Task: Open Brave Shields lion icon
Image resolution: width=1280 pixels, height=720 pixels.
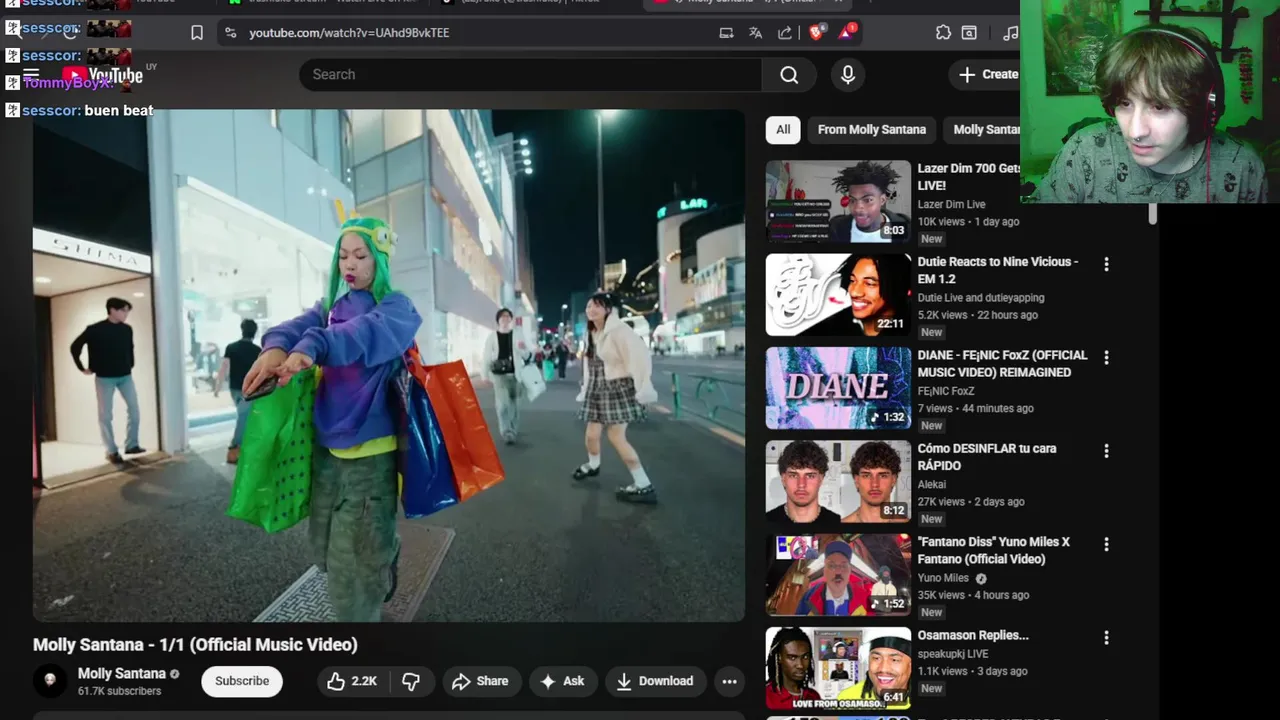Action: (x=815, y=33)
